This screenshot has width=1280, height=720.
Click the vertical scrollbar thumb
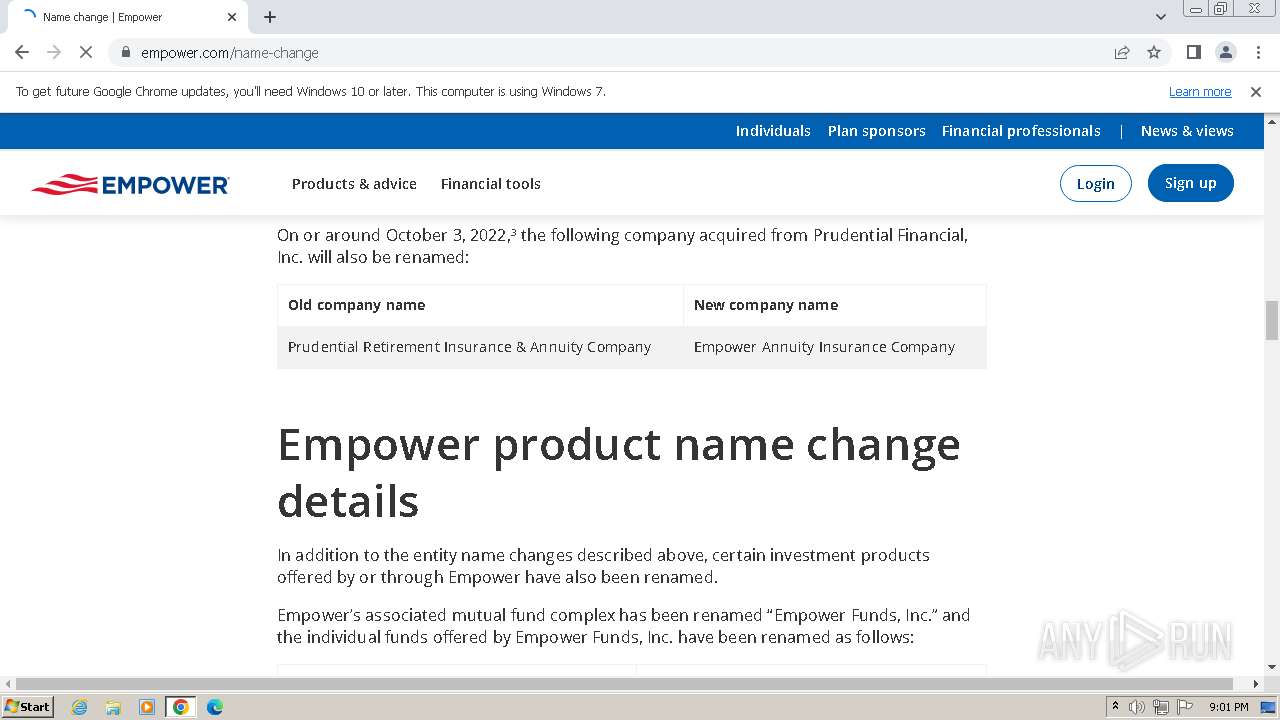[x=1272, y=320]
